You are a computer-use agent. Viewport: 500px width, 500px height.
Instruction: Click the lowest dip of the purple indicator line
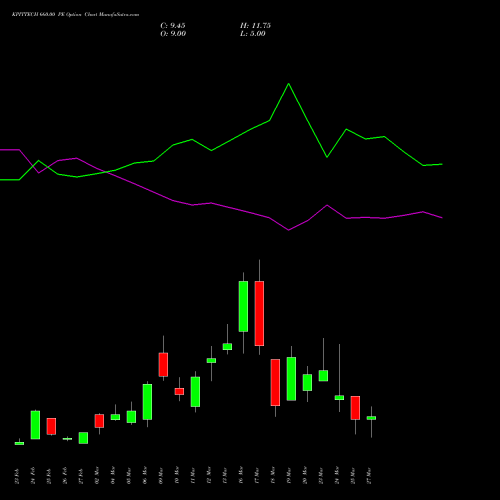point(289,230)
